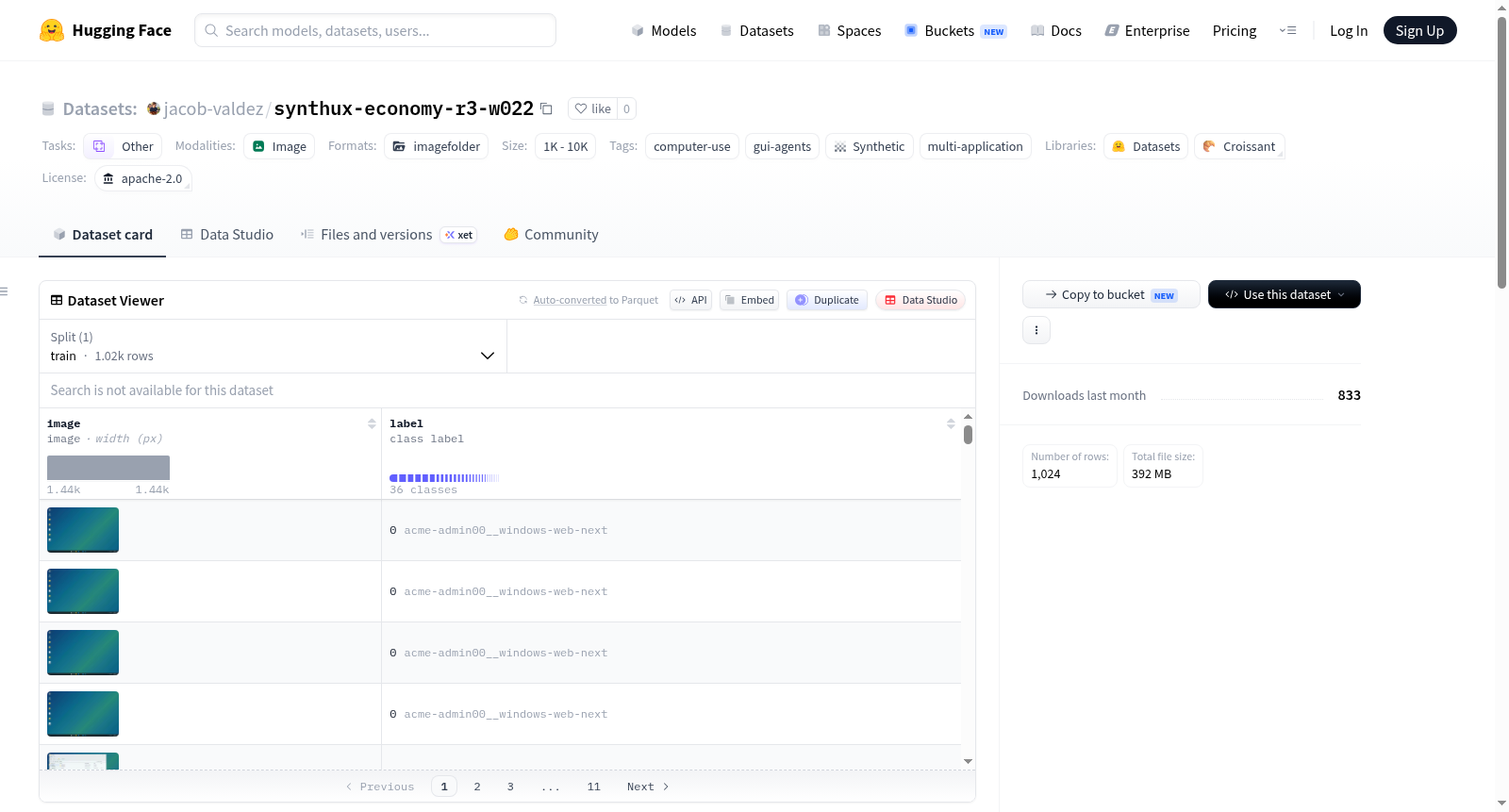Click the Other task tag

pyautogui.click(x=123, y=146)
